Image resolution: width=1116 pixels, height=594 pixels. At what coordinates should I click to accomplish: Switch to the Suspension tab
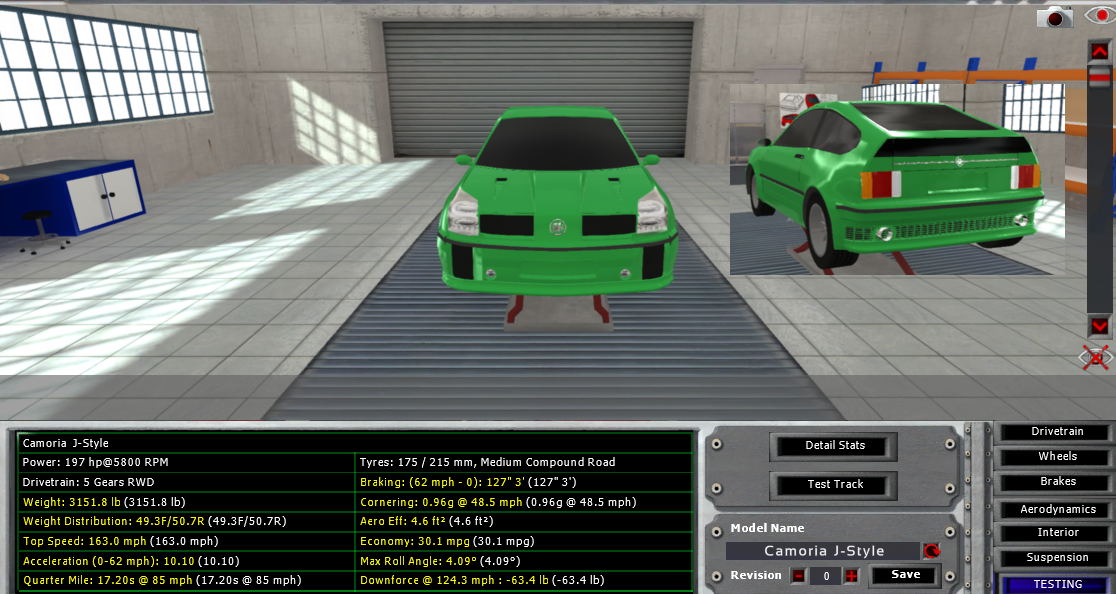pyautogui.click(x=1057, y=558)
